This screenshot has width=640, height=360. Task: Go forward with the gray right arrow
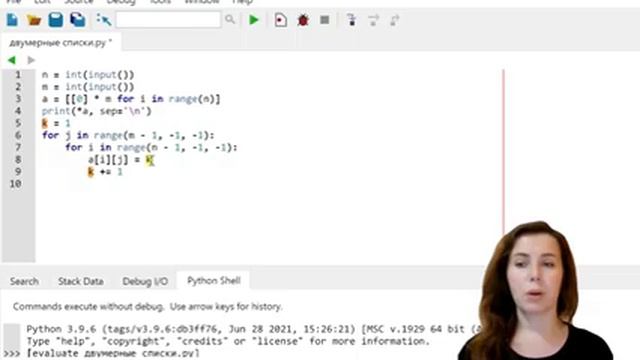coord(31,60)
